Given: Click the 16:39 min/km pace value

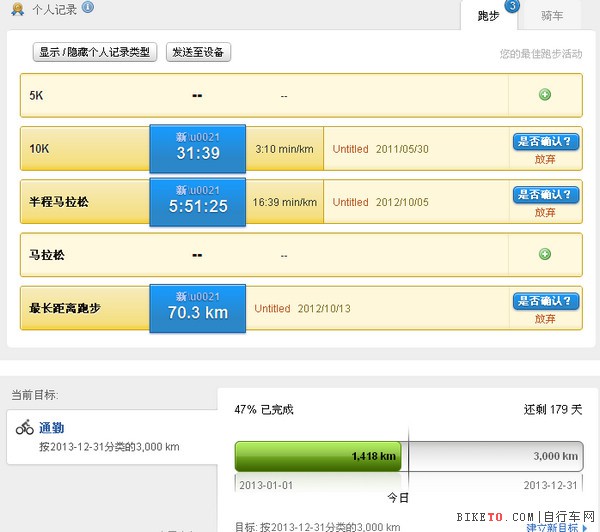Looking at the screenshot, I should pyautogui.click(x=284, y=202).
